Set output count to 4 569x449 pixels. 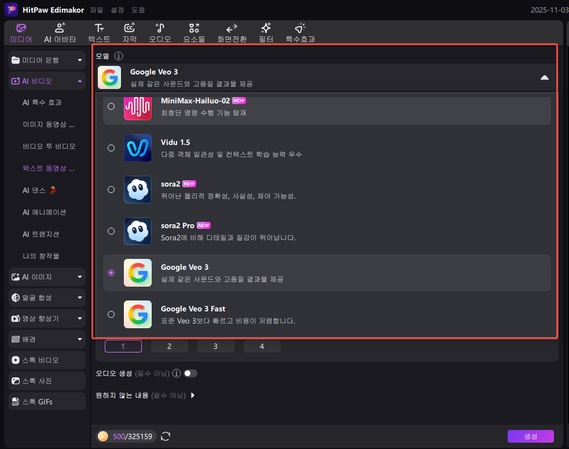[x=262, y=346]
